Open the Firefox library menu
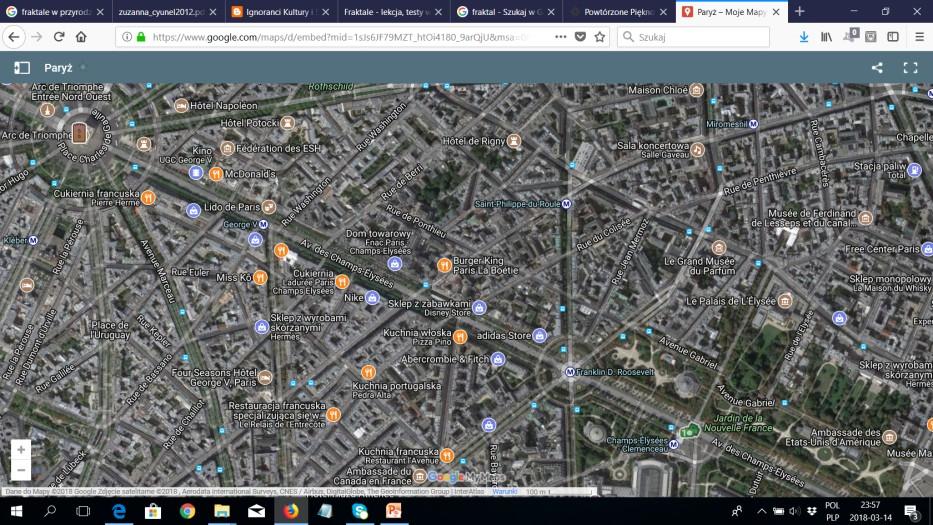This screenshot has height=525, width=933. [x=826, y=37]
